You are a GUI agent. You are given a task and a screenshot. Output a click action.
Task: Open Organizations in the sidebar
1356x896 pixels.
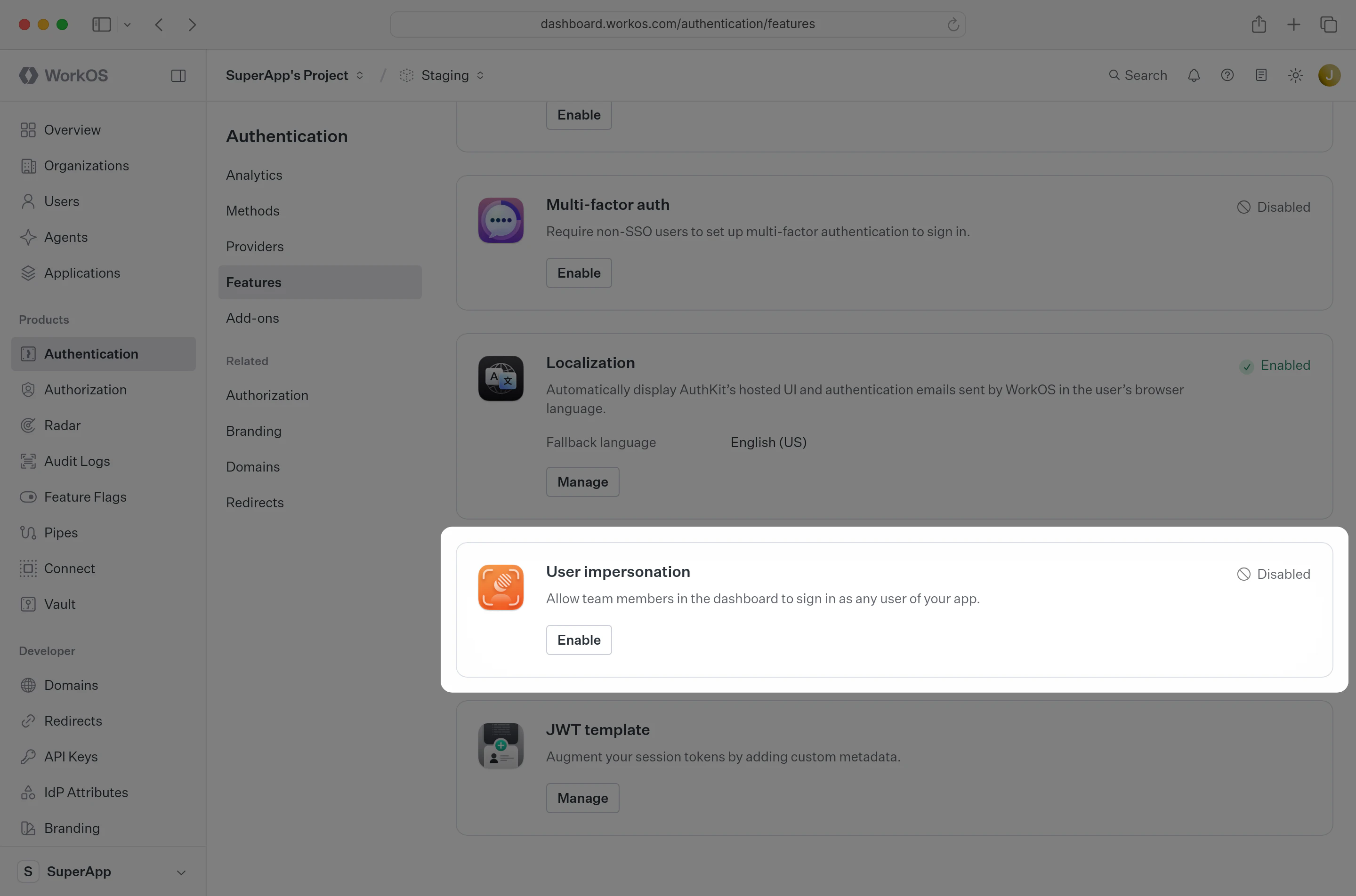click(104, 166)
